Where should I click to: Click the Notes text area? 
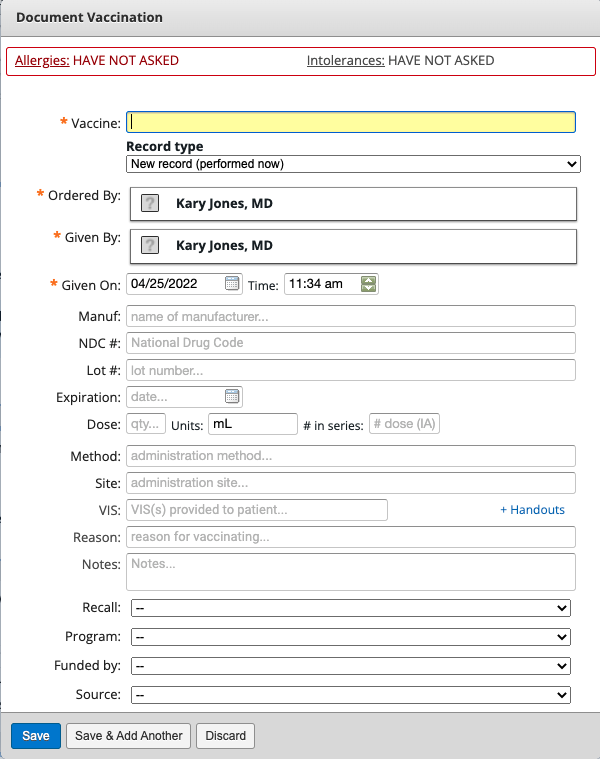pyautogui.click(x=351, y=572)
